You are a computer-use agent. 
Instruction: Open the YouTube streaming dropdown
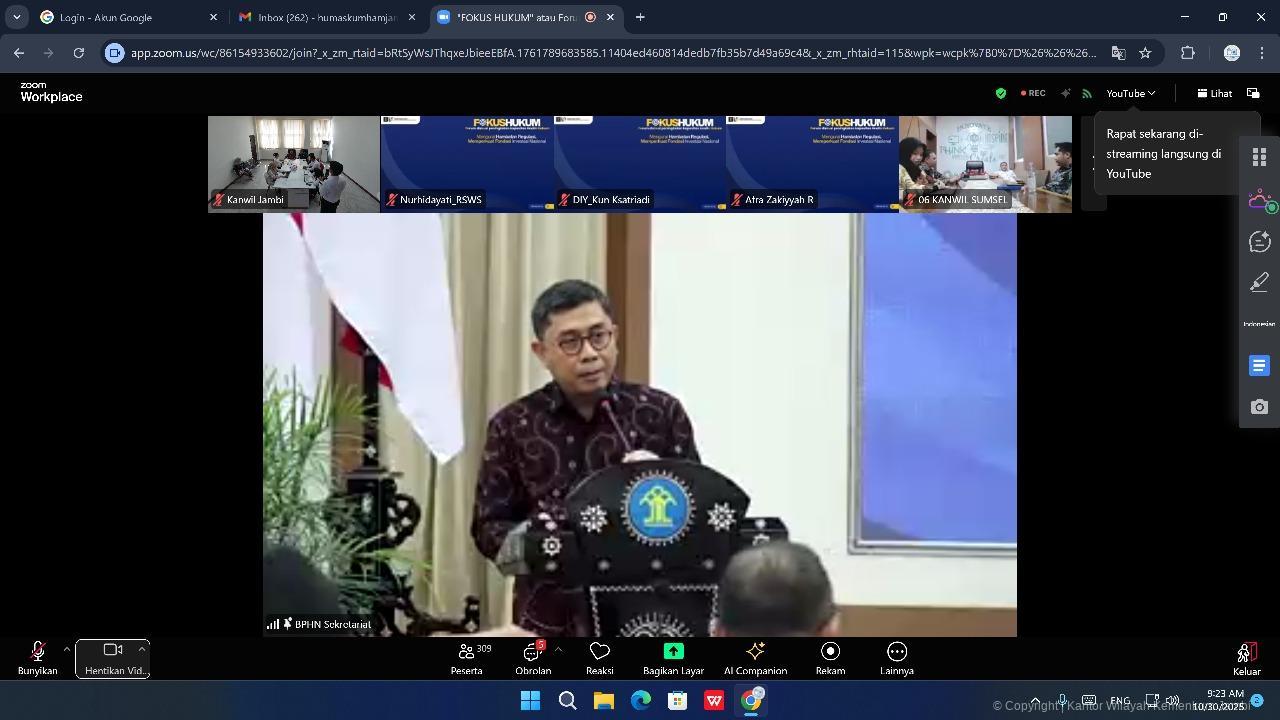point(1129,93)
